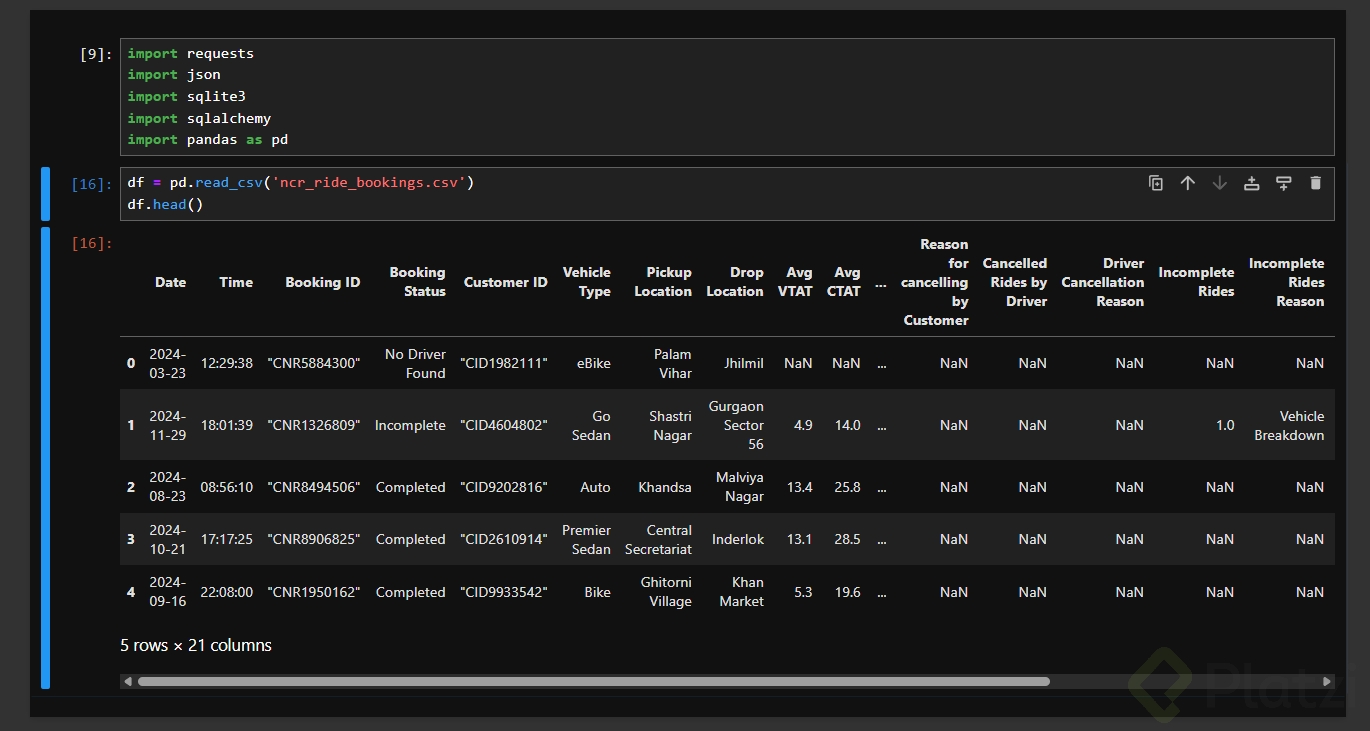
Task: Delete the selected cell with the trash icon
Action: 1316,183
